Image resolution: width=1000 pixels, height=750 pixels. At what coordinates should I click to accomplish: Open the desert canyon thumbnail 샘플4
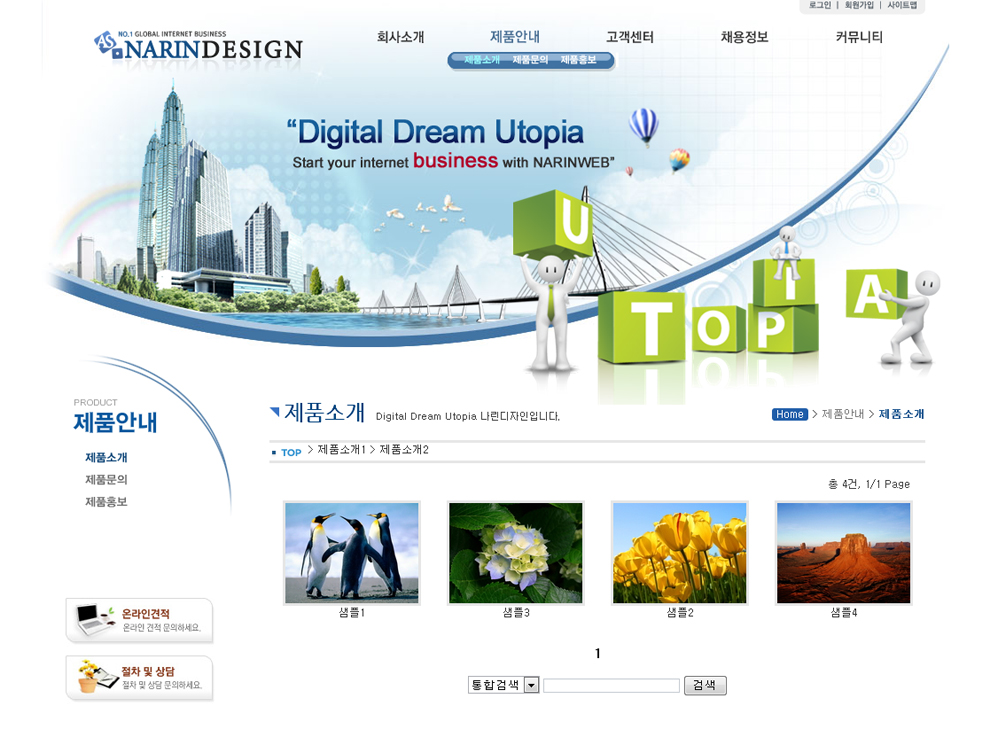tap(843, 553)
